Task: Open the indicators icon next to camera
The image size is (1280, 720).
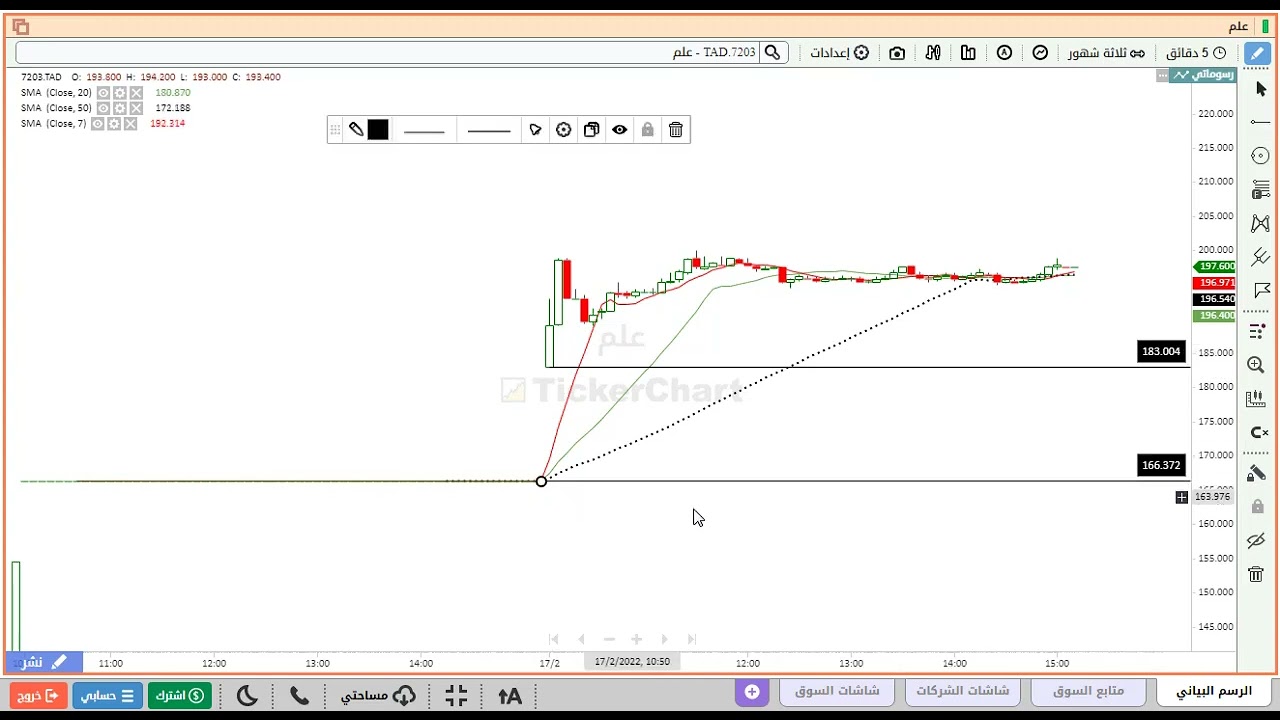Action: [933, 52]
